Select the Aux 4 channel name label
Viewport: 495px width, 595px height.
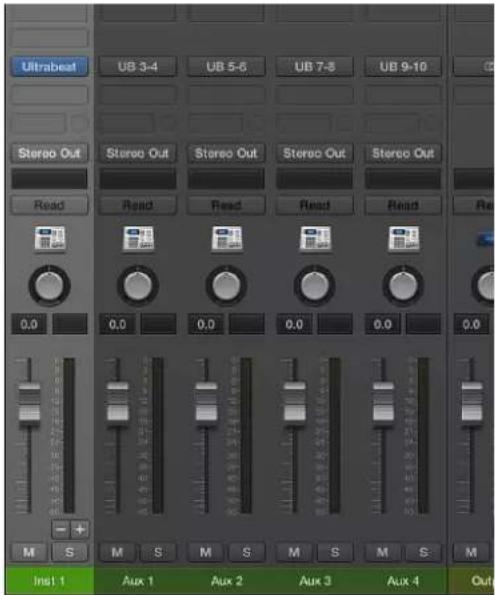[x=403, y=581]
